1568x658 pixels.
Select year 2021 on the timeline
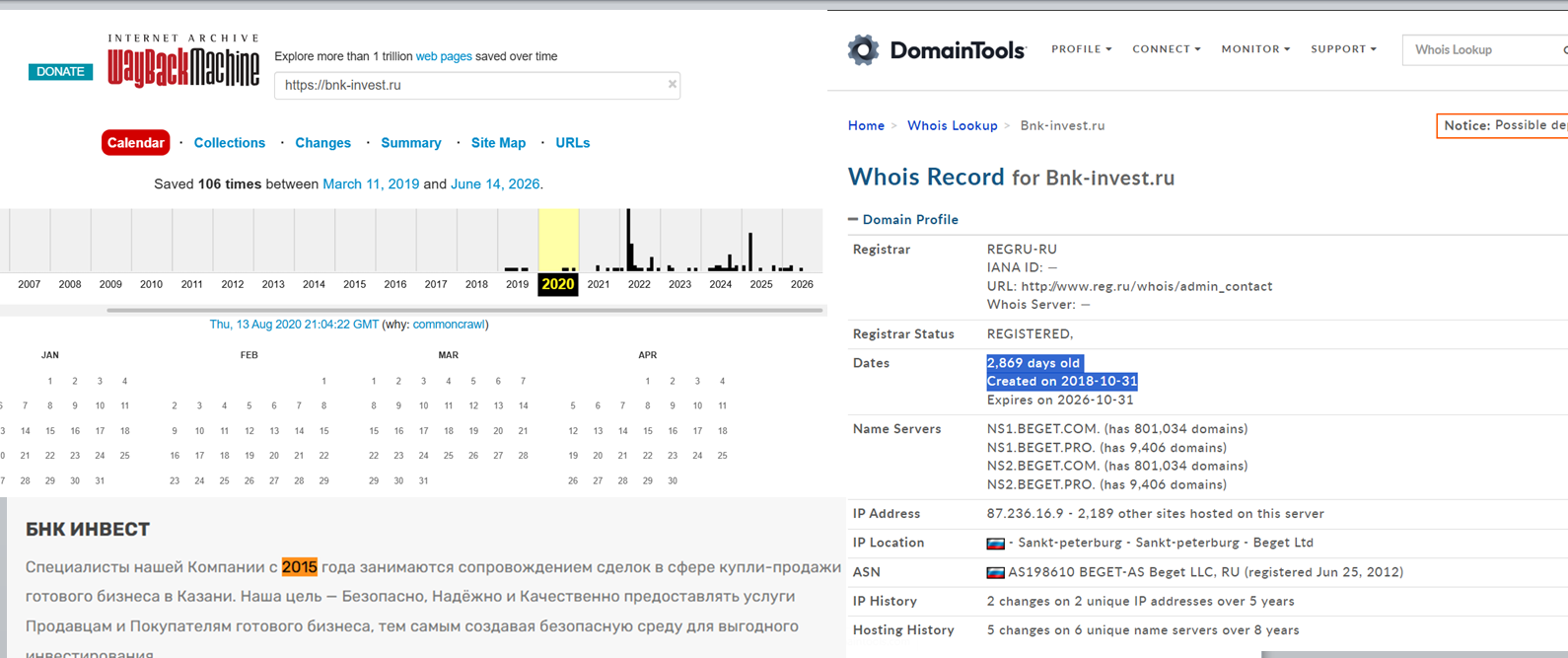[x=599, y=284]
